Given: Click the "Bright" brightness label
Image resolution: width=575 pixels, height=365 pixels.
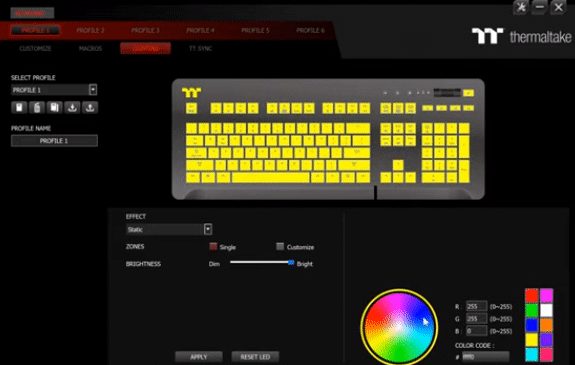Looking at the screenshot, I should click(x=305, y=264).
